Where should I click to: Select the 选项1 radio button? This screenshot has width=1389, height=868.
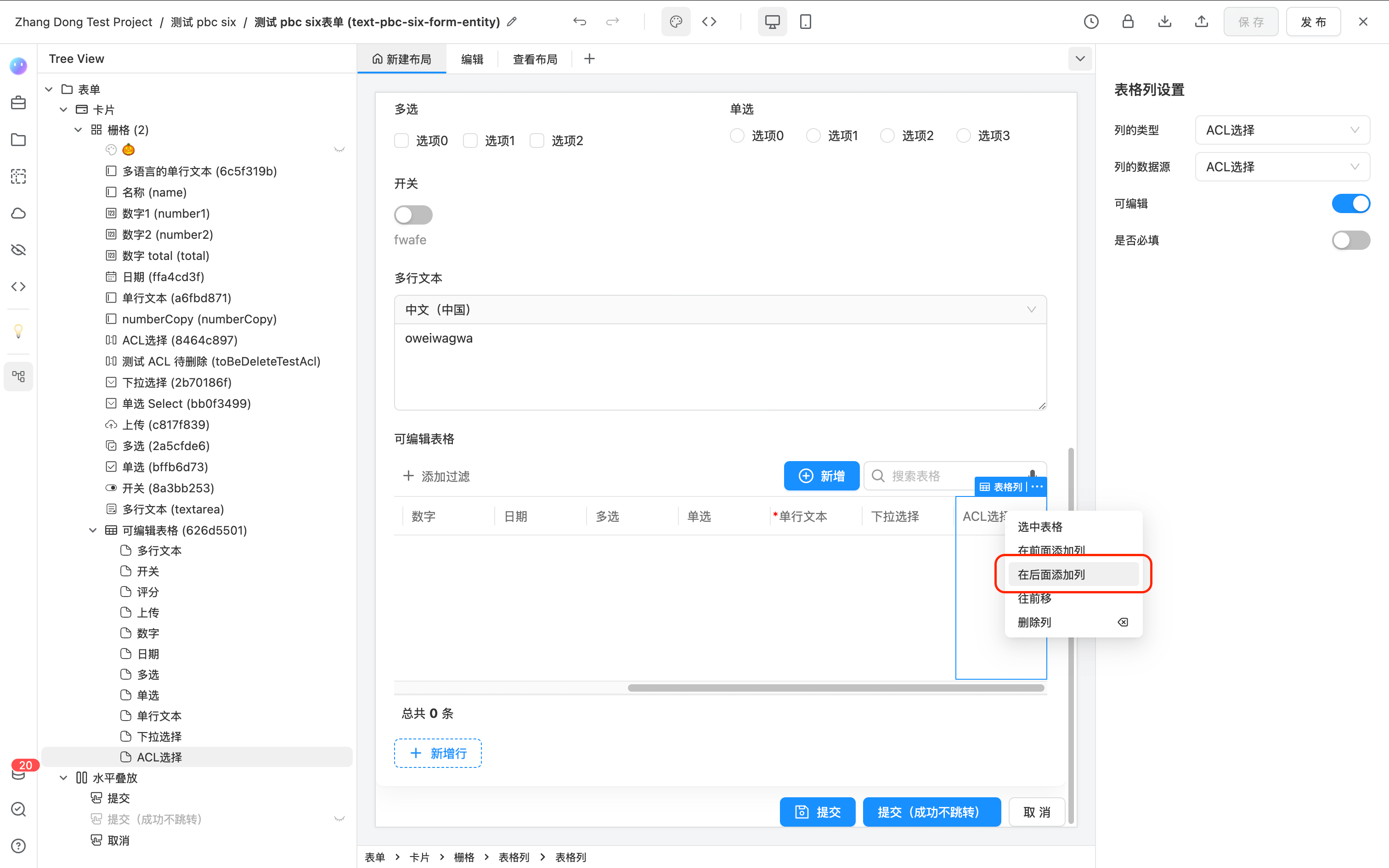(813, 135)
